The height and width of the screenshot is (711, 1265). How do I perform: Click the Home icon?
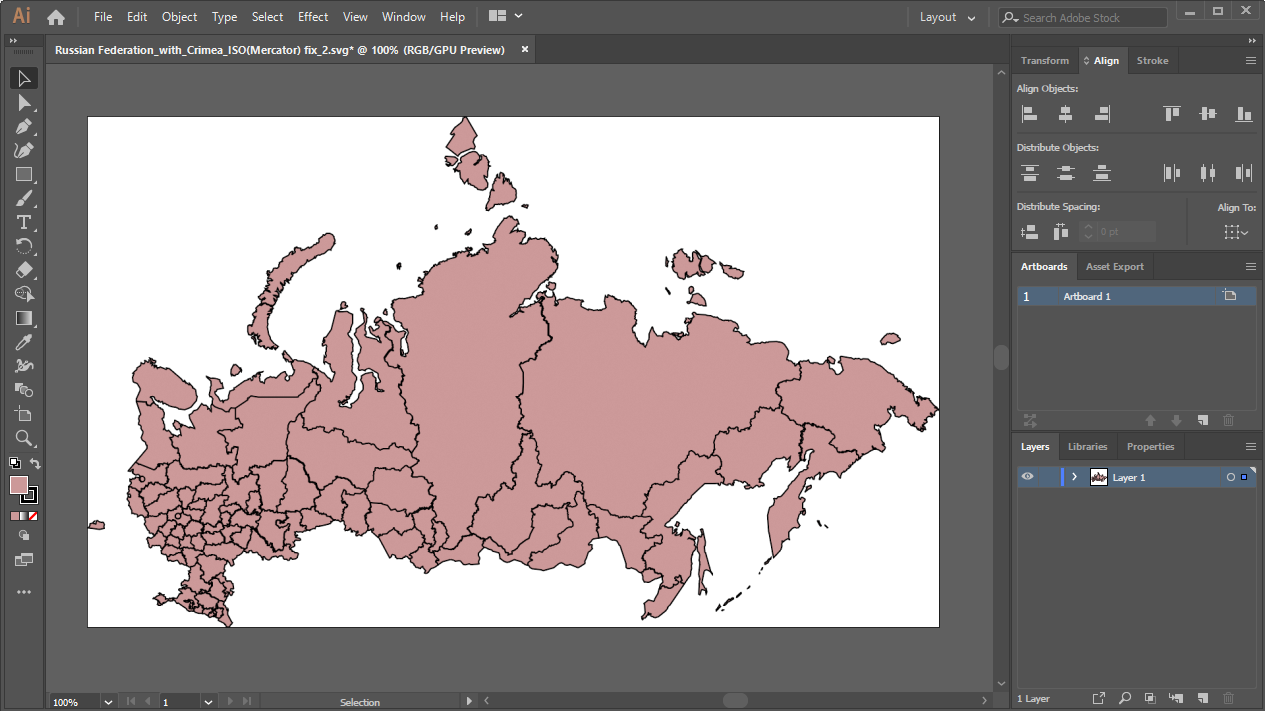56,17
